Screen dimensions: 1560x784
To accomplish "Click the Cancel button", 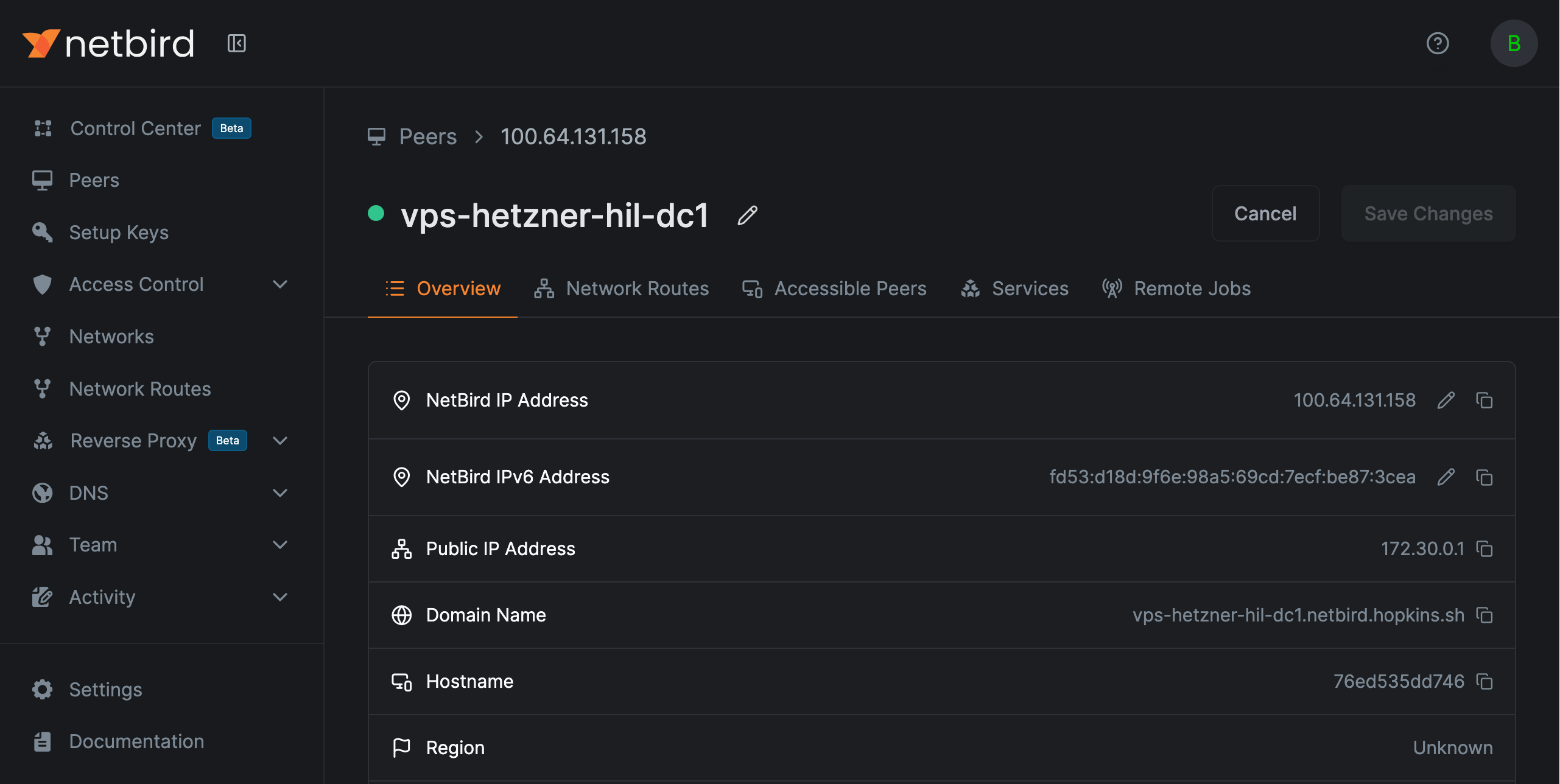I will click(x=1265, y=214).
